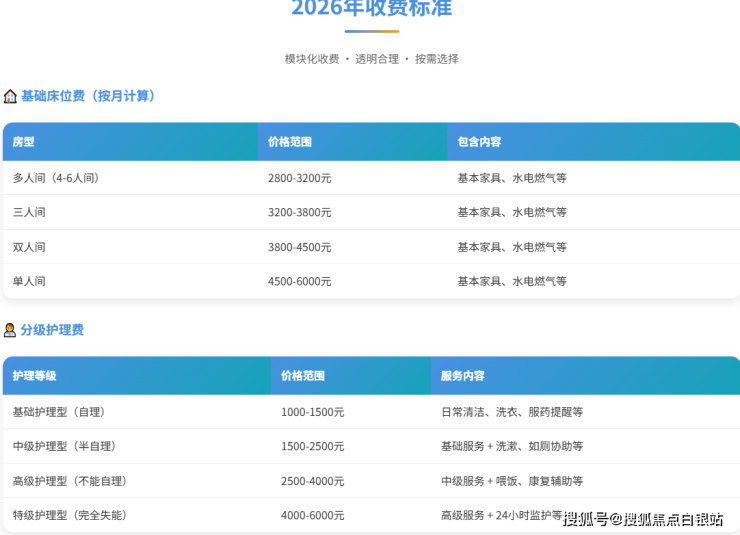Select the 多人间（4-6人间） row

click(x=56, y=178)
